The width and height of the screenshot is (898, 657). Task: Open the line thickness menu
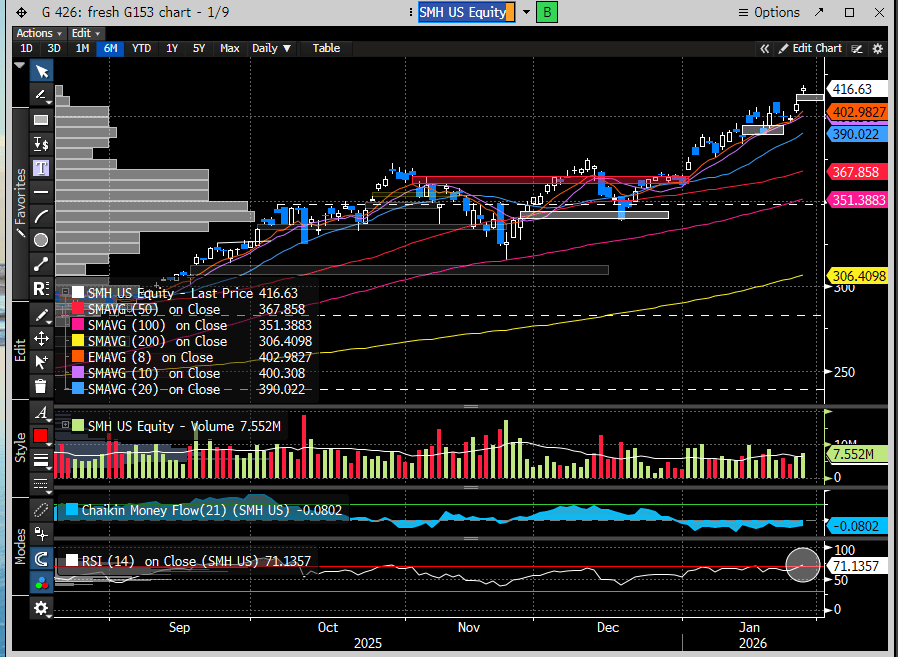(x=41, y=460)
